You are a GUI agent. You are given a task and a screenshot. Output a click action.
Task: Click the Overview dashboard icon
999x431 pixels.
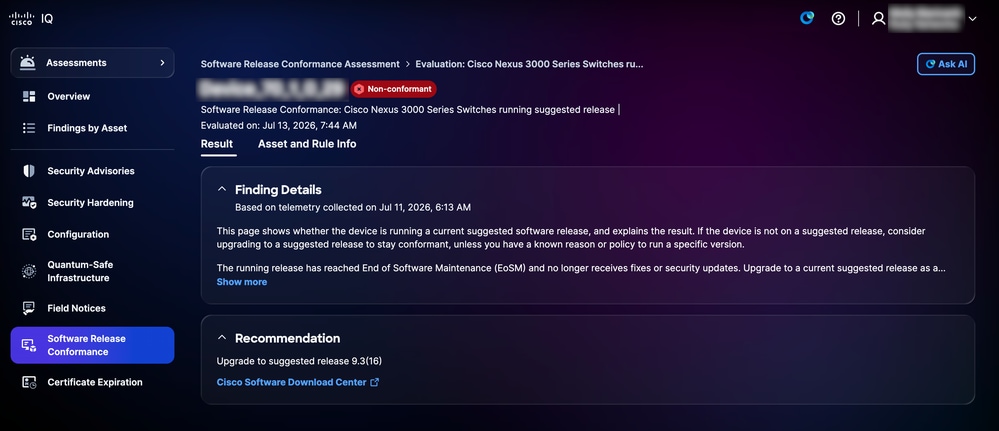[29, 96]
